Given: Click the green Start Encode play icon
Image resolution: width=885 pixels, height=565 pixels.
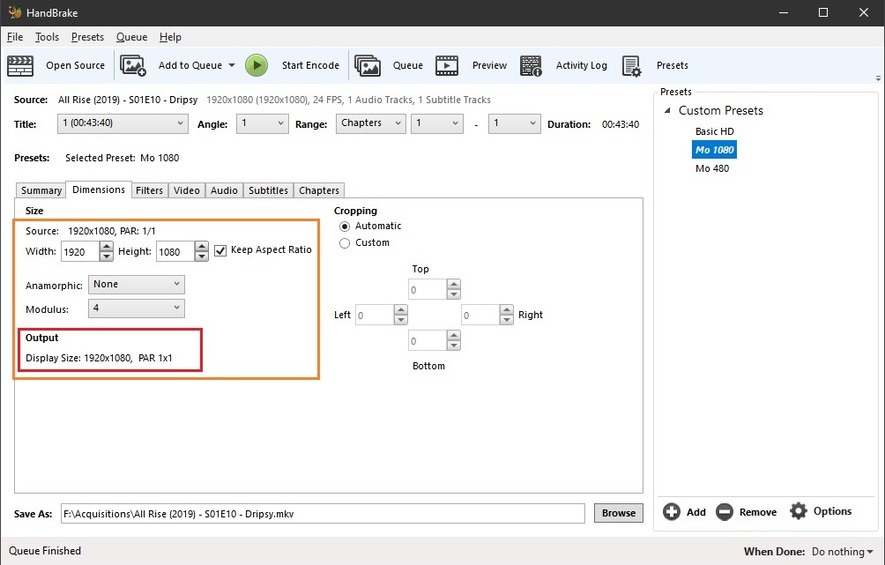Looking at the screenshot, I should pos(257,65).
